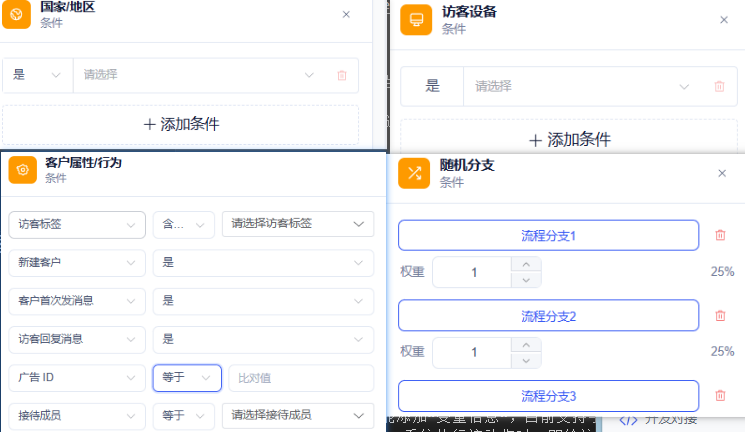
Task: Click the 是 operator label in 访客设备
Action: click(x=432, y=86)
